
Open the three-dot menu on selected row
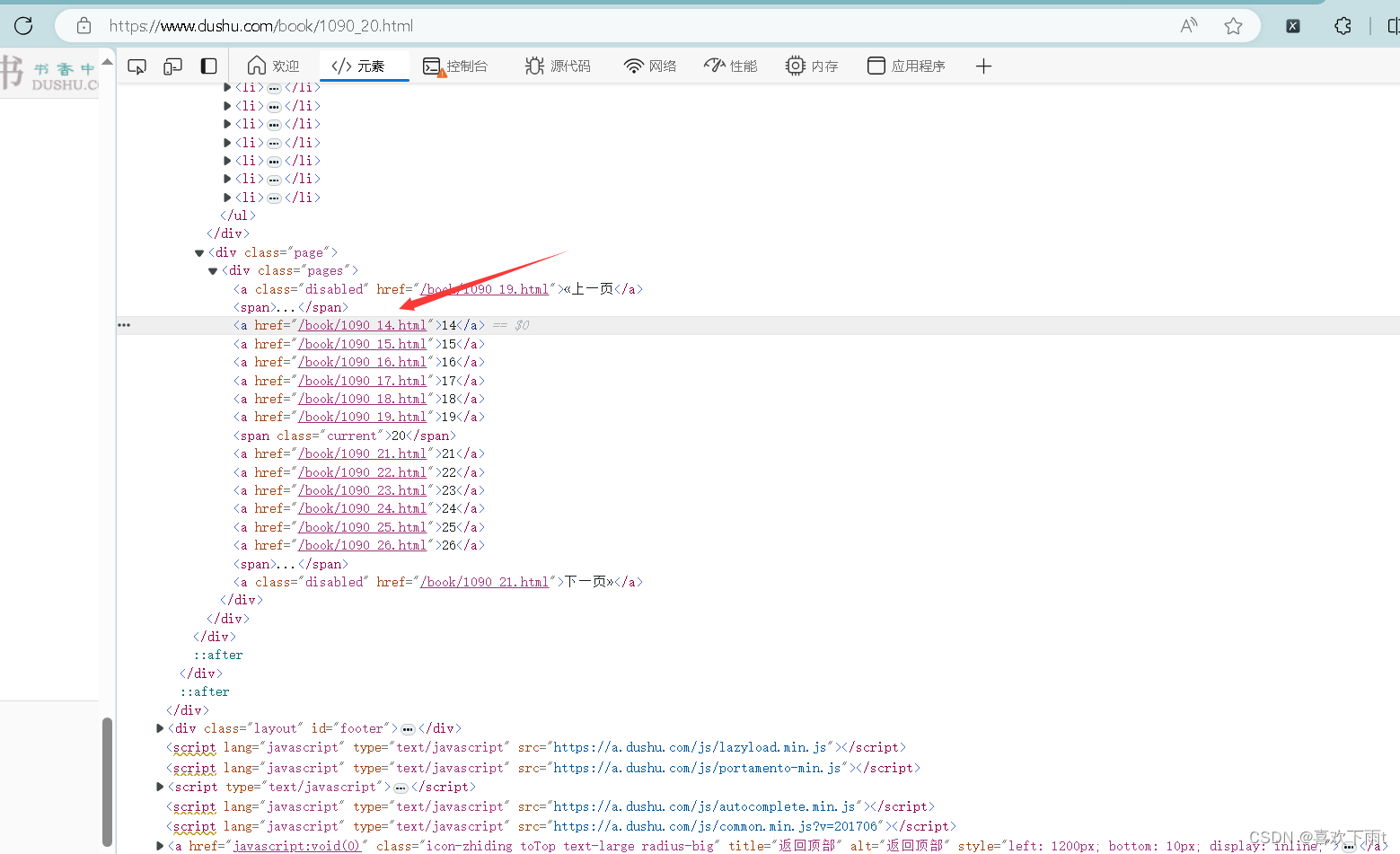(124, 325)
